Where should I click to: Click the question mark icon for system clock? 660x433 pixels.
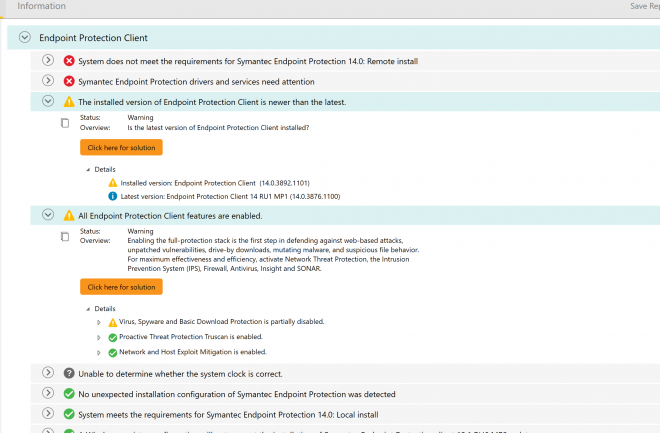coord(69,373)
